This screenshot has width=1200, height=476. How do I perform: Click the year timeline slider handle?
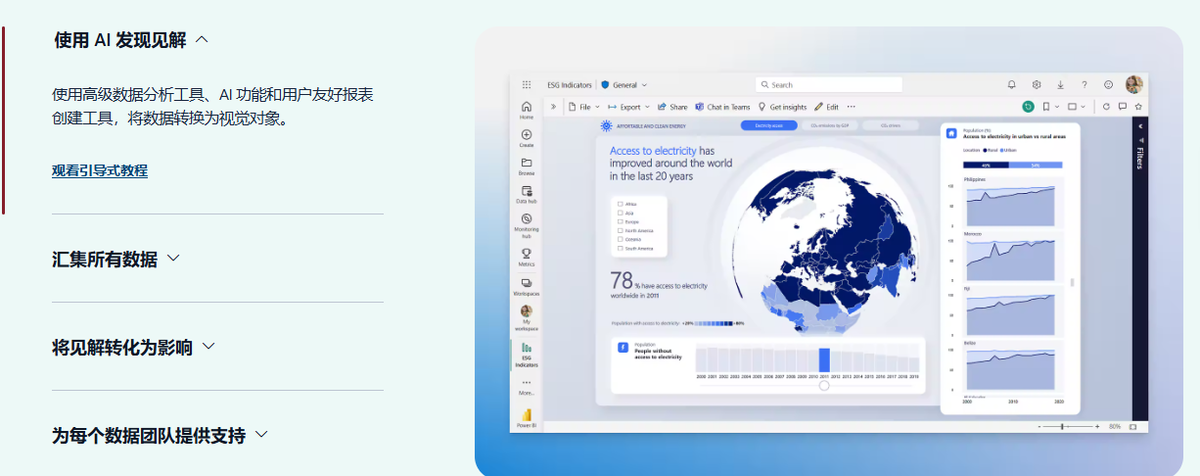tap(824, 385)
